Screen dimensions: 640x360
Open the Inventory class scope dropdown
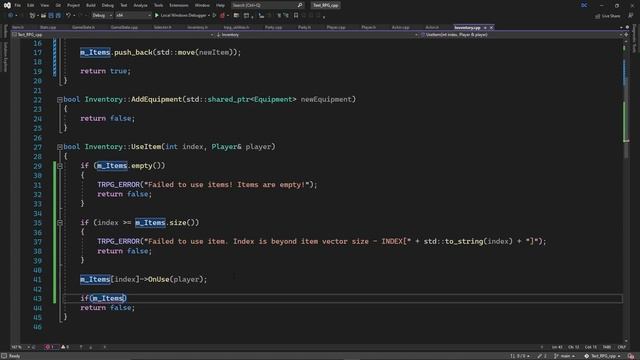(317, 35)
